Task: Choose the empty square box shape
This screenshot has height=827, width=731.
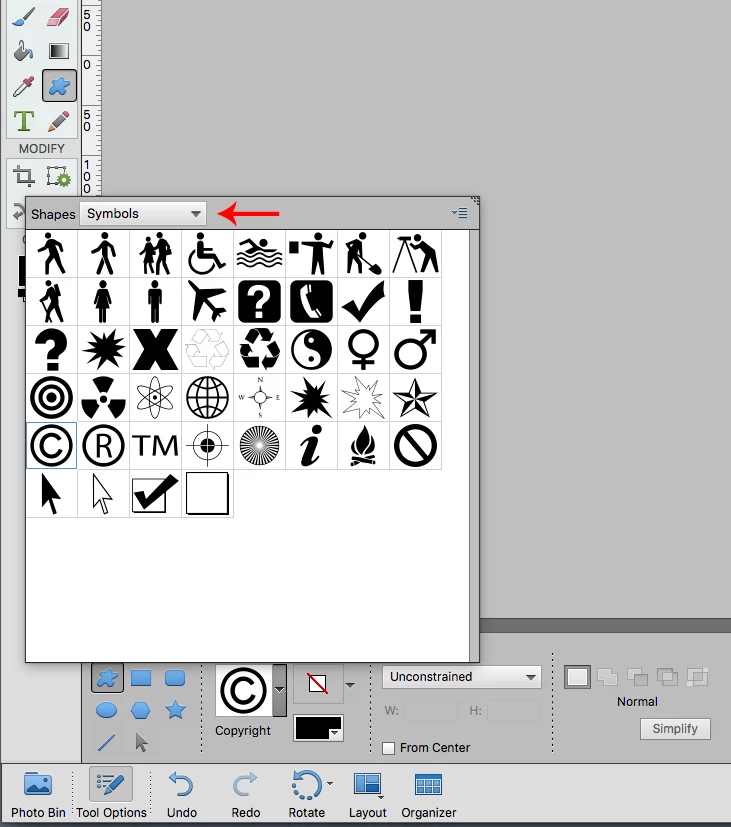Action: coord(207,493)
